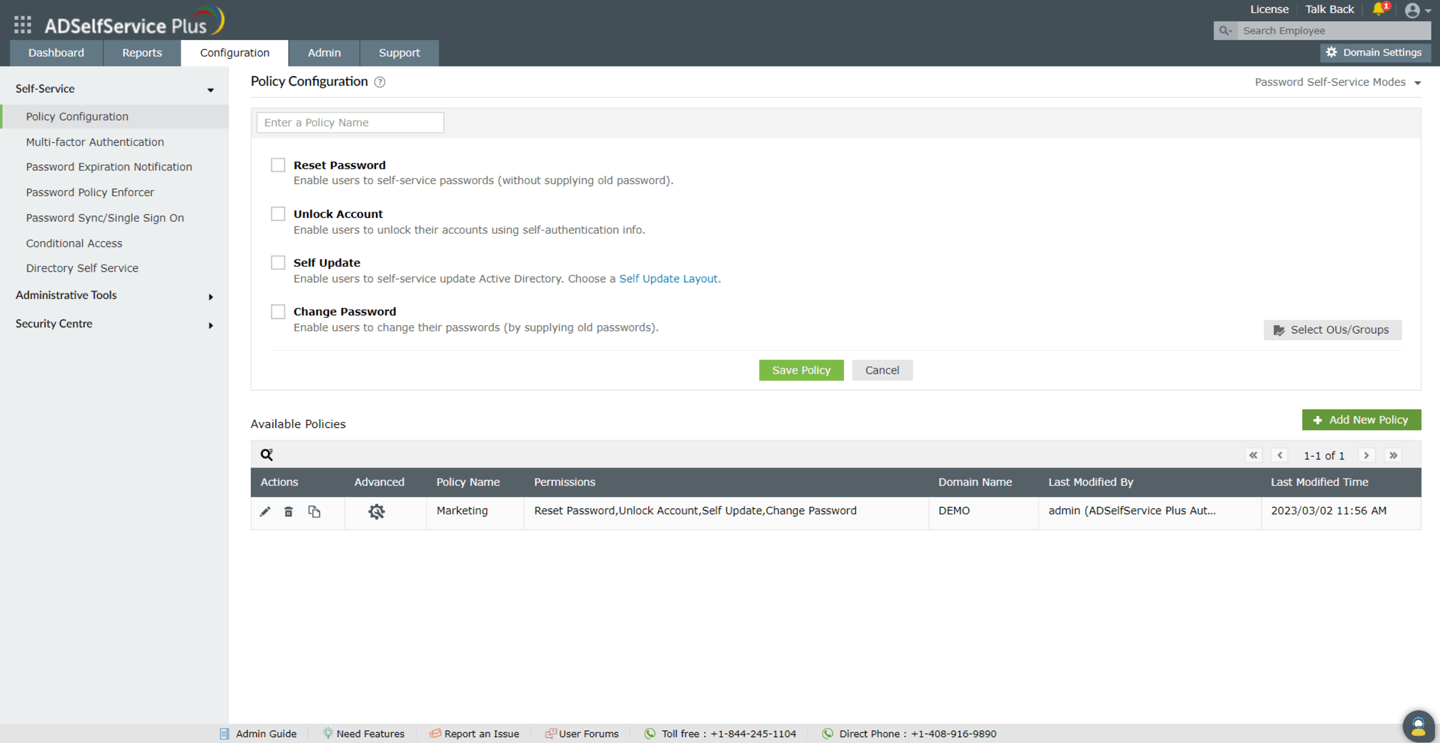This screenshot has width=1440, height=743.
Task: Open Advanced settings gear for Marketing
Action: point(376,512)
